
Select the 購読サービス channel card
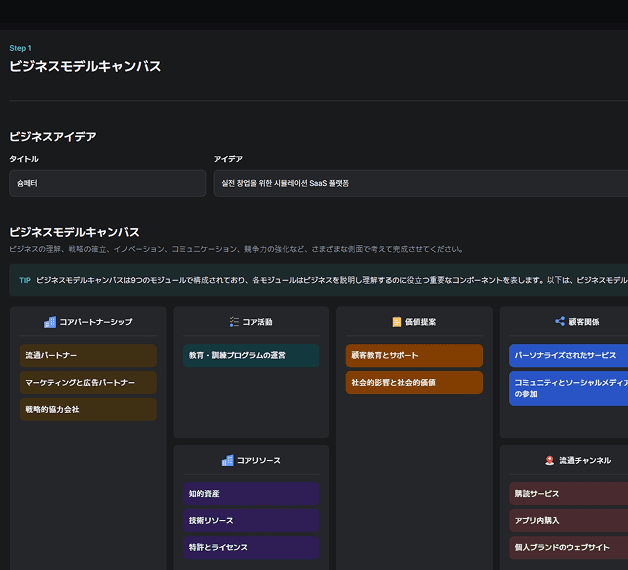(x=568, y=493)
